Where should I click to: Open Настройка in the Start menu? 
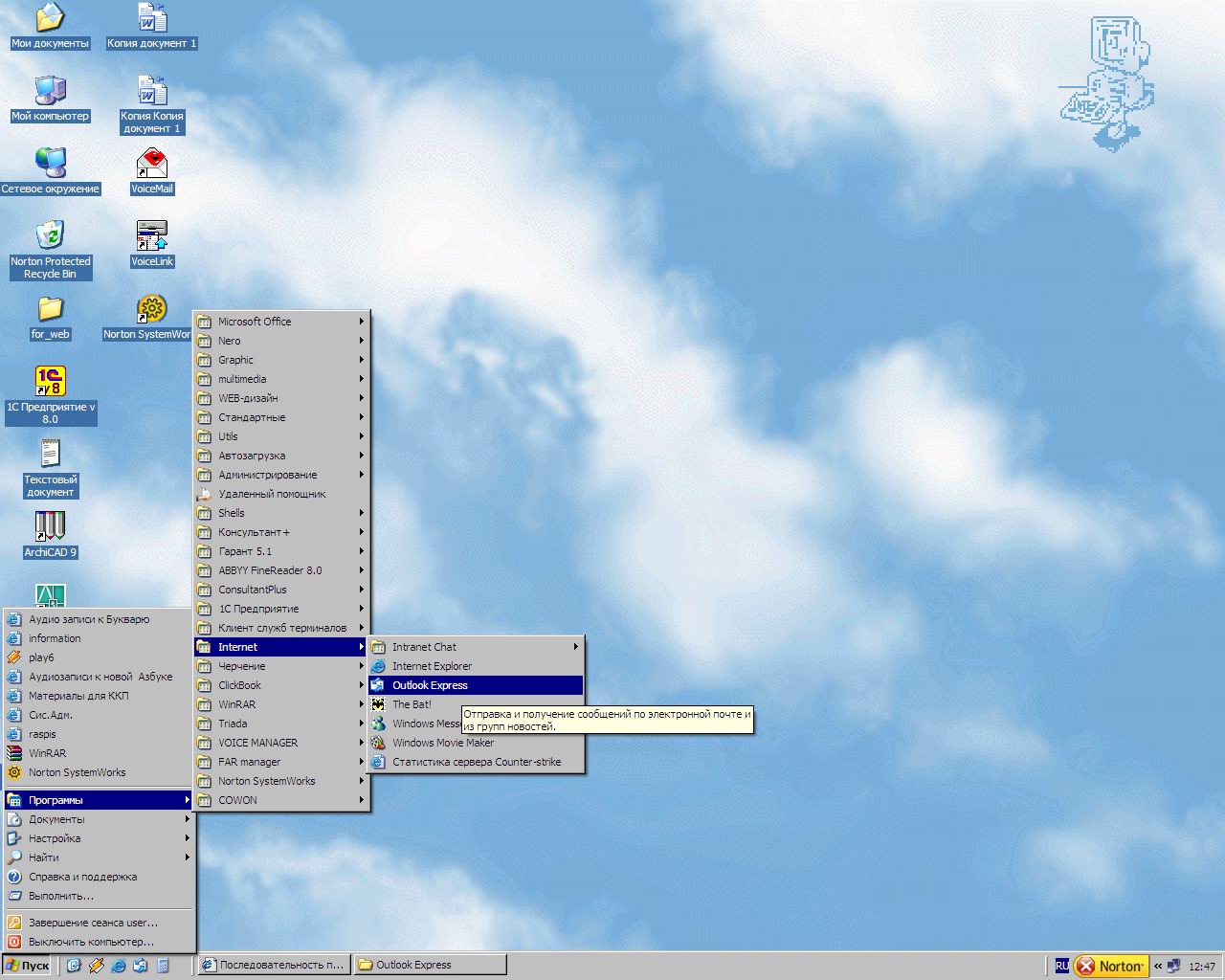[100, 838]
